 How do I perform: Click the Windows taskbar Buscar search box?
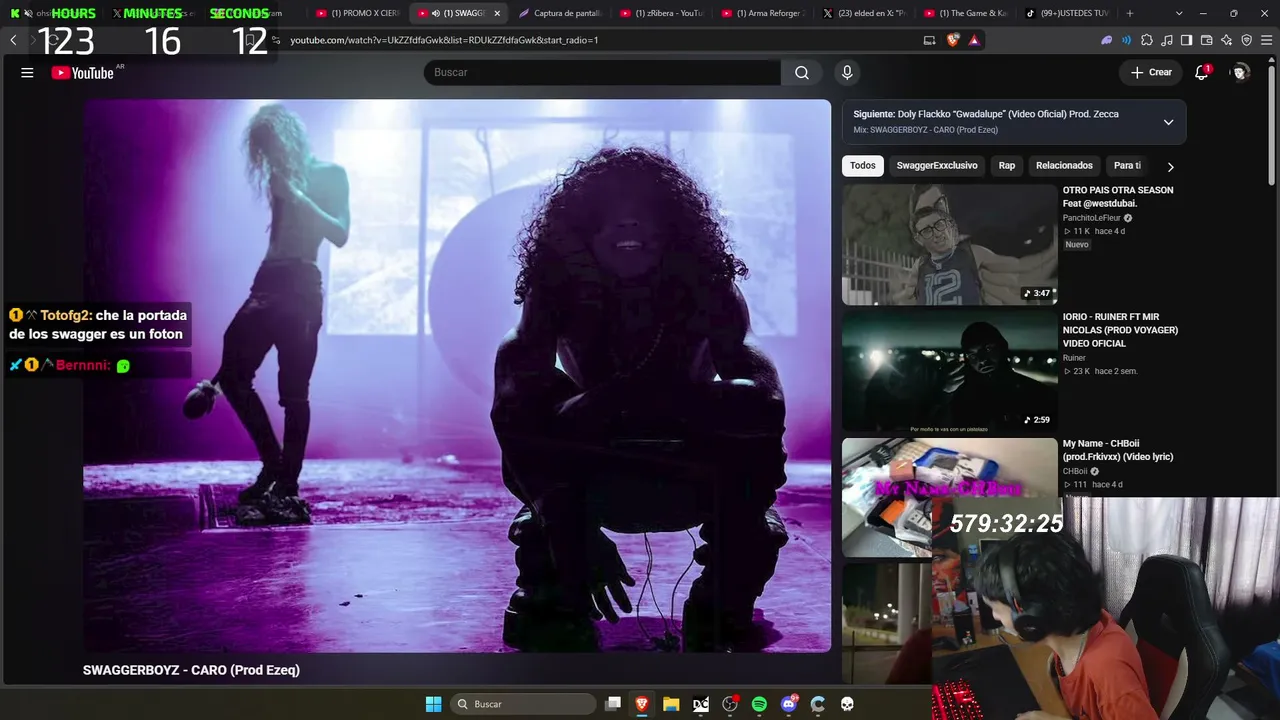pyautogui.click(x=524, y=704)
